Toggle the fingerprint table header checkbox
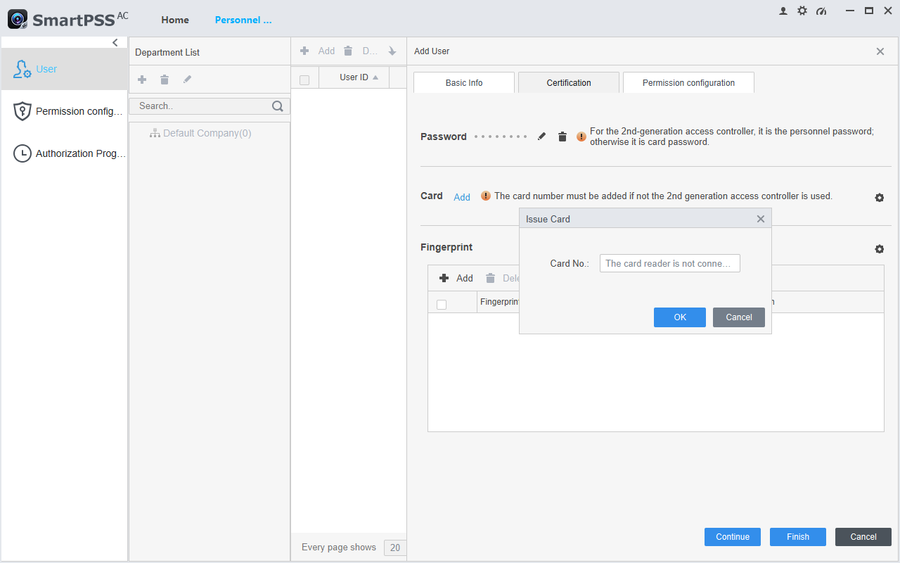This screenshot has height=563, width=900. point(442,304)
